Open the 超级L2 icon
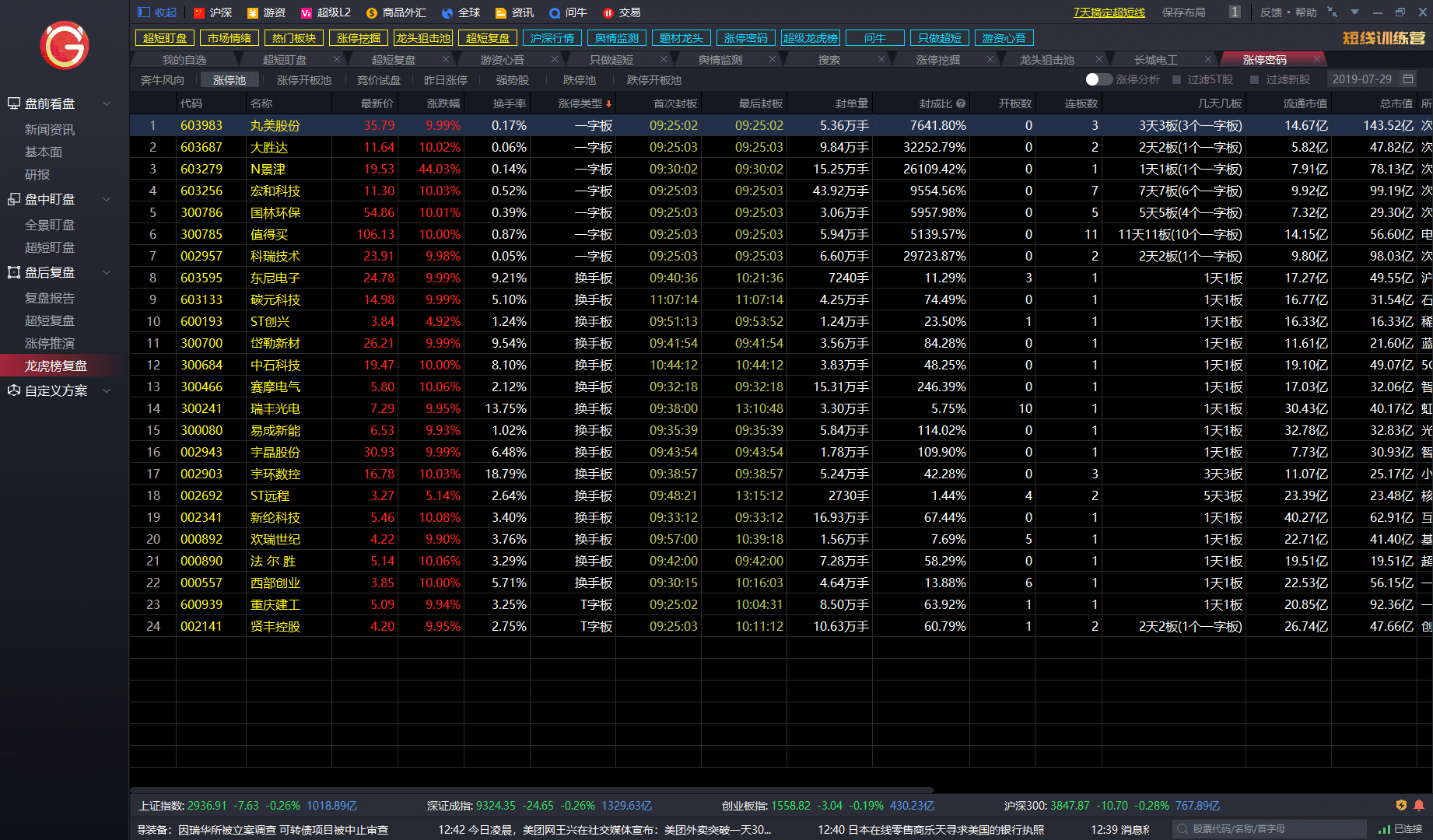The height and width of the screenshot is (840, 1433). (x=307, y=12)
